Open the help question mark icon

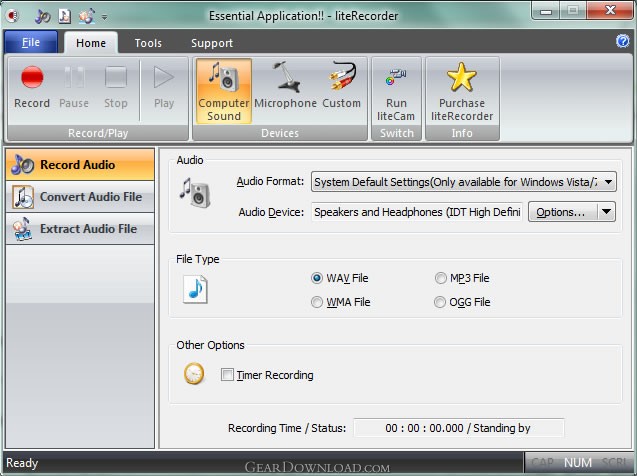click(x=622, y=41)
